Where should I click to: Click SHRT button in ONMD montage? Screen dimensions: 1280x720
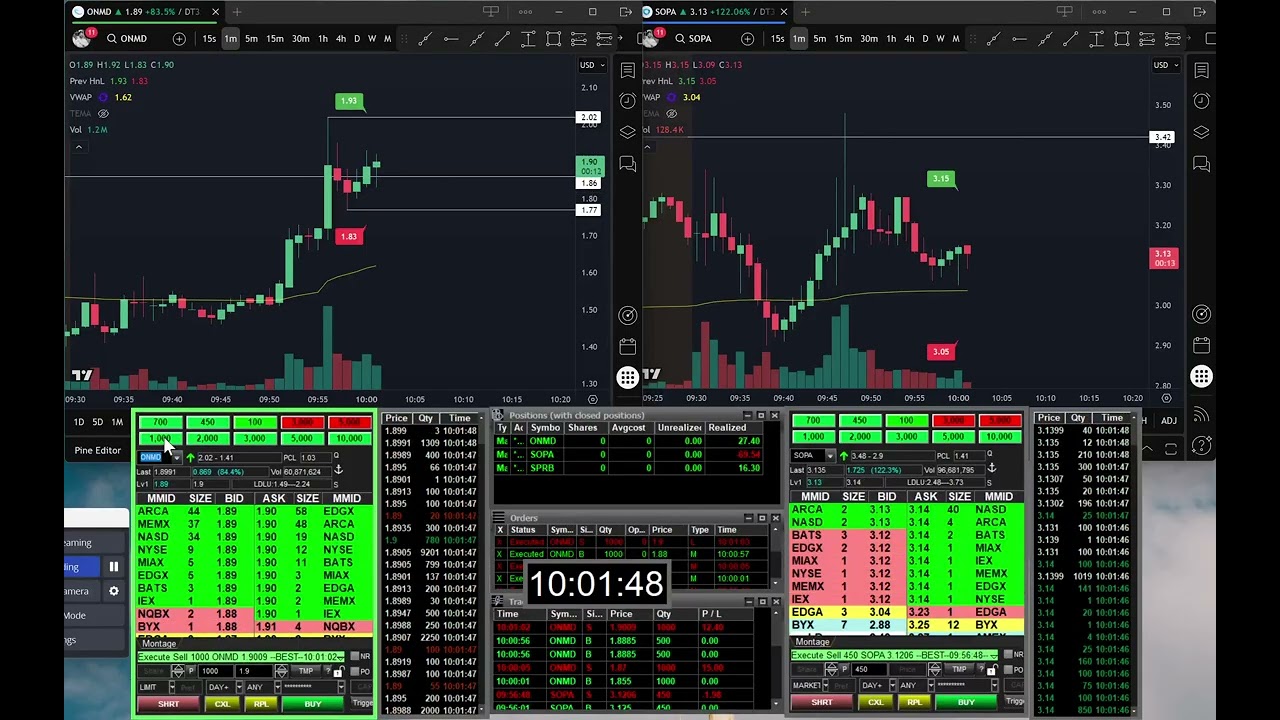coord(168,705)
